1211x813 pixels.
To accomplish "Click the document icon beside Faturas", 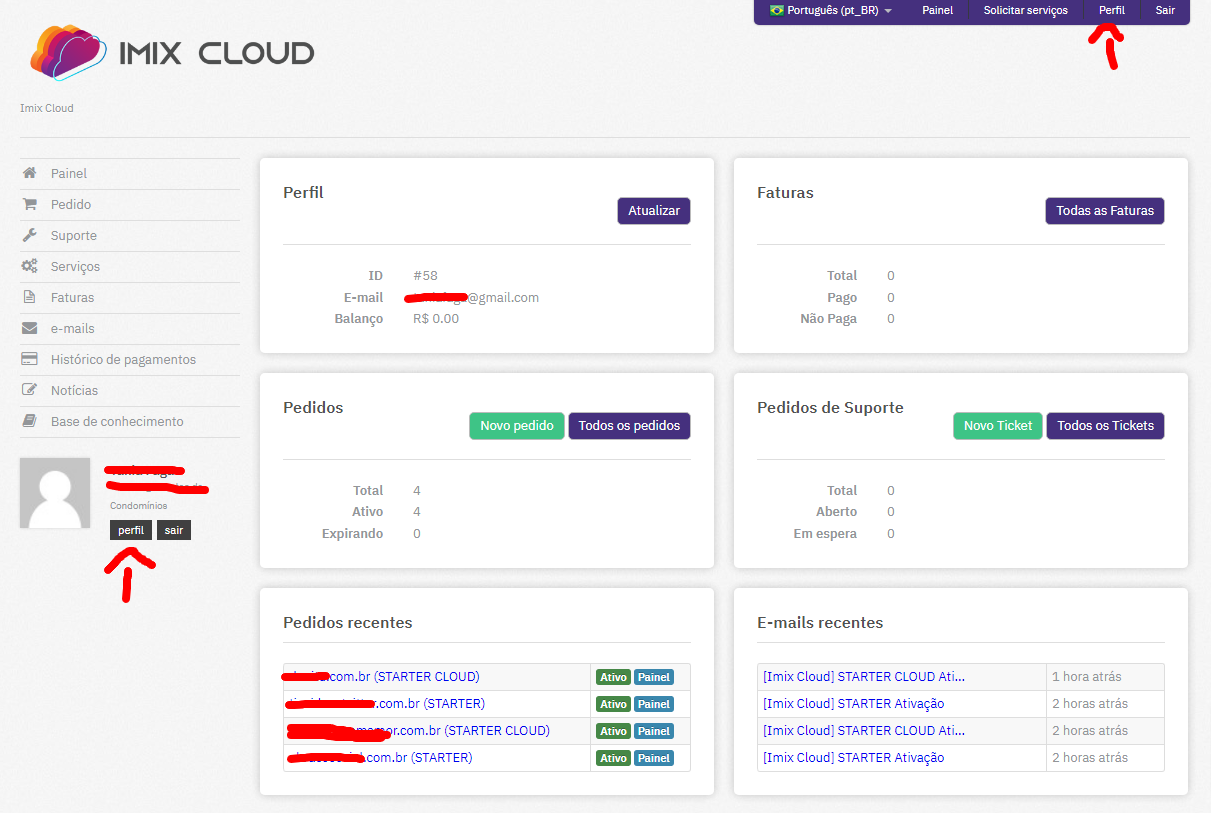I will point(30,297).
